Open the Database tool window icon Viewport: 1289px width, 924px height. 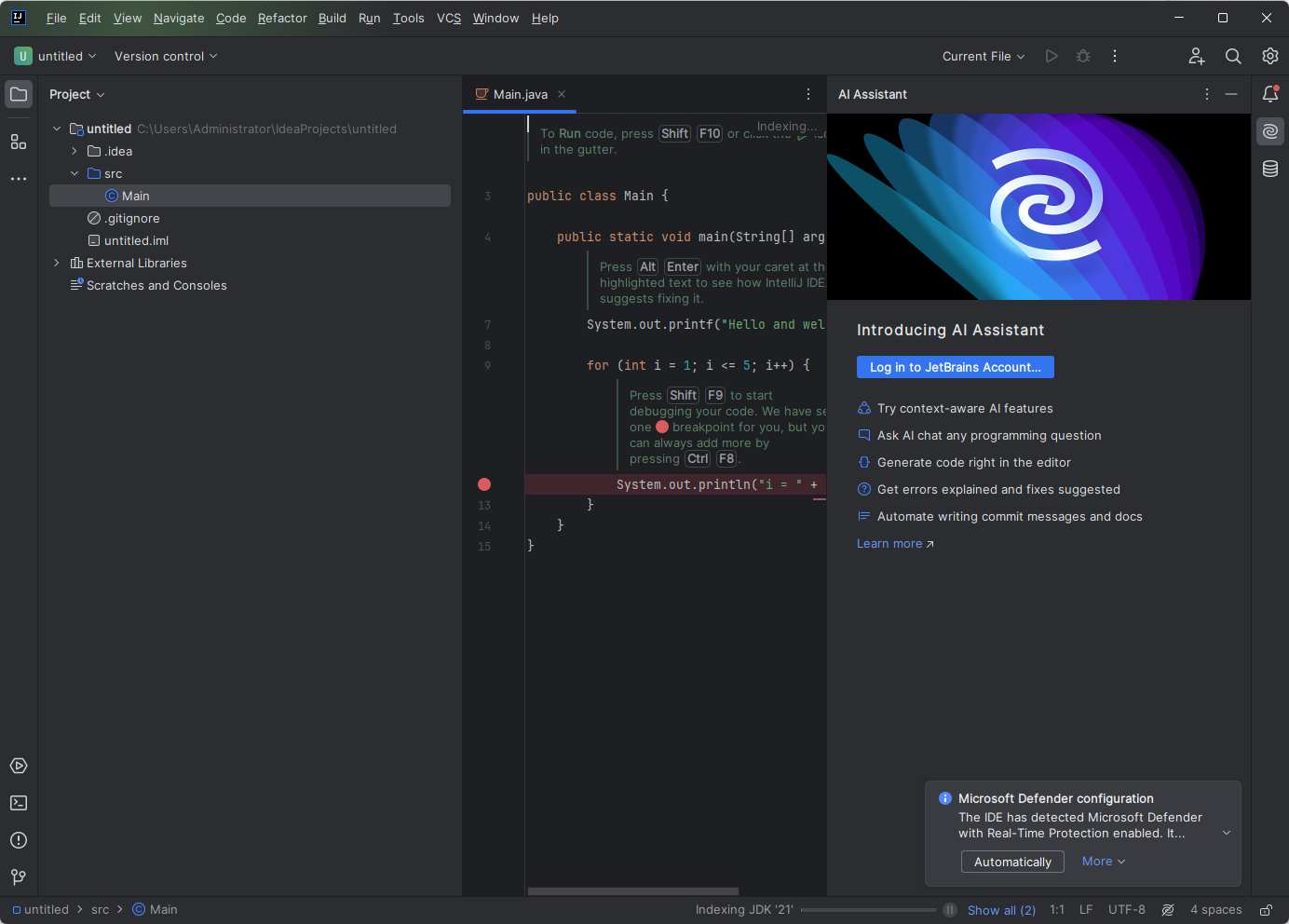(1270, 169)
